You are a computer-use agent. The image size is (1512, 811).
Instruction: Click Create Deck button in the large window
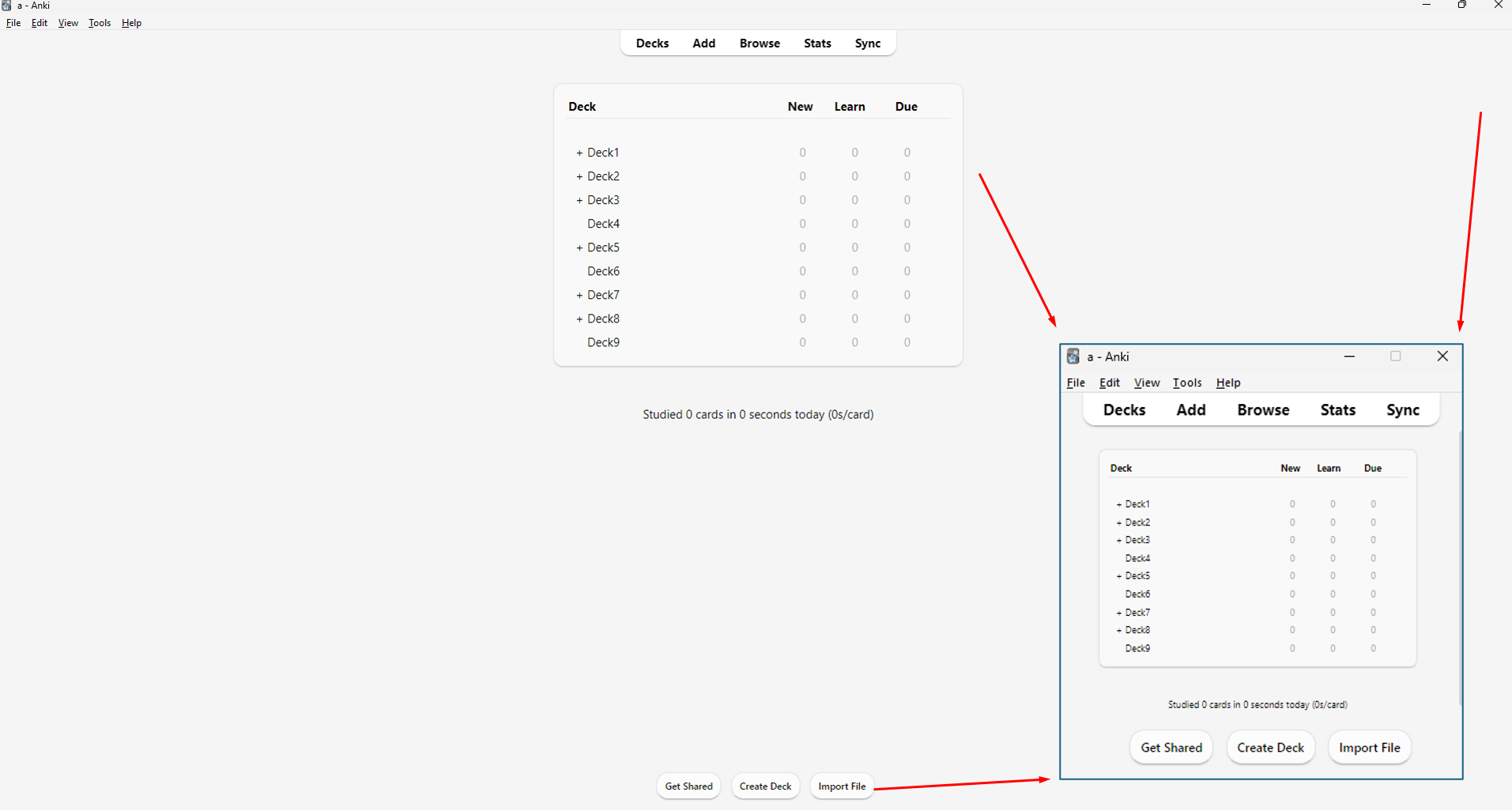click(x=765, y=786)
